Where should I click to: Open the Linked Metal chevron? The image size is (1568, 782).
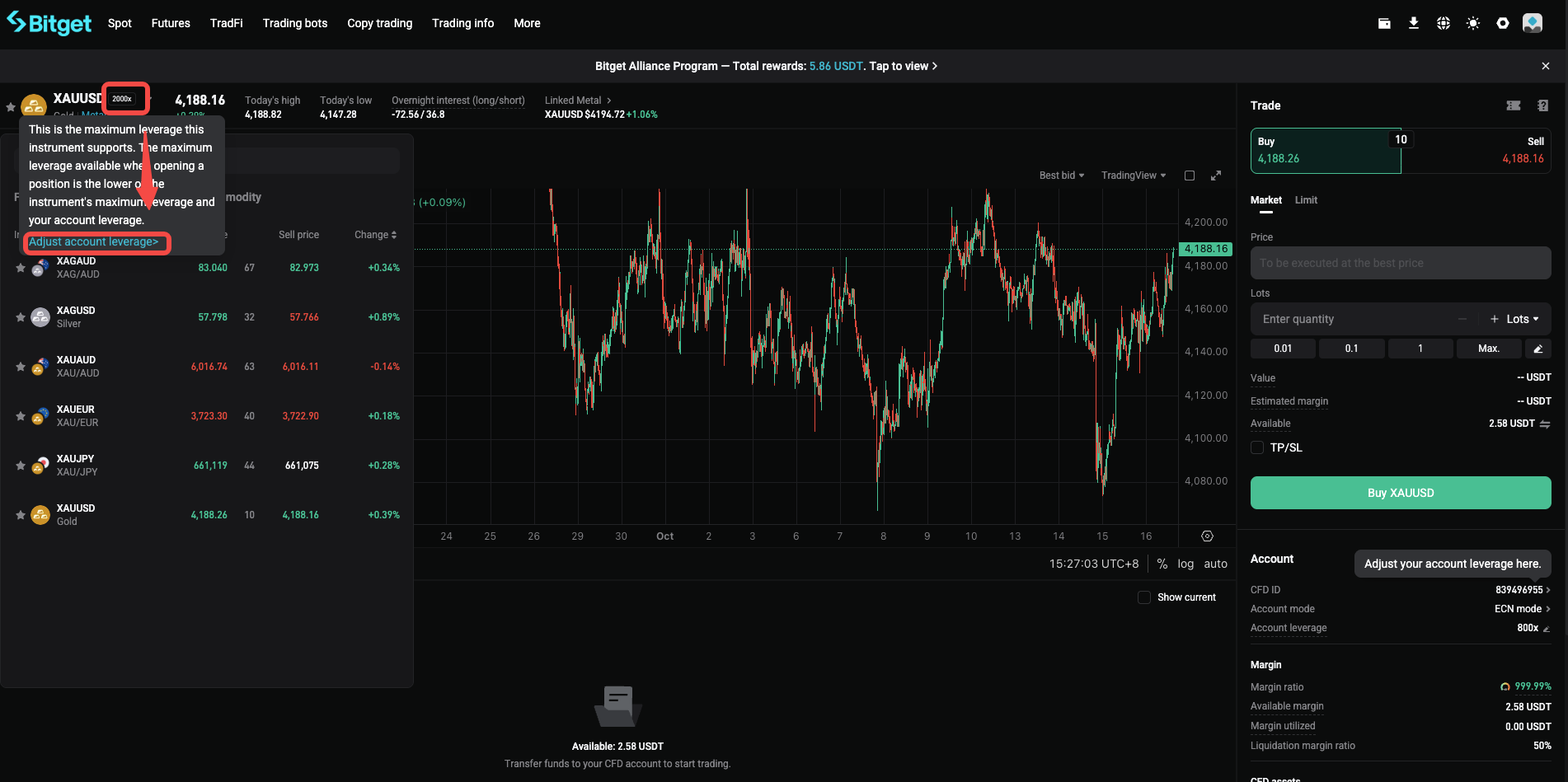609,101
